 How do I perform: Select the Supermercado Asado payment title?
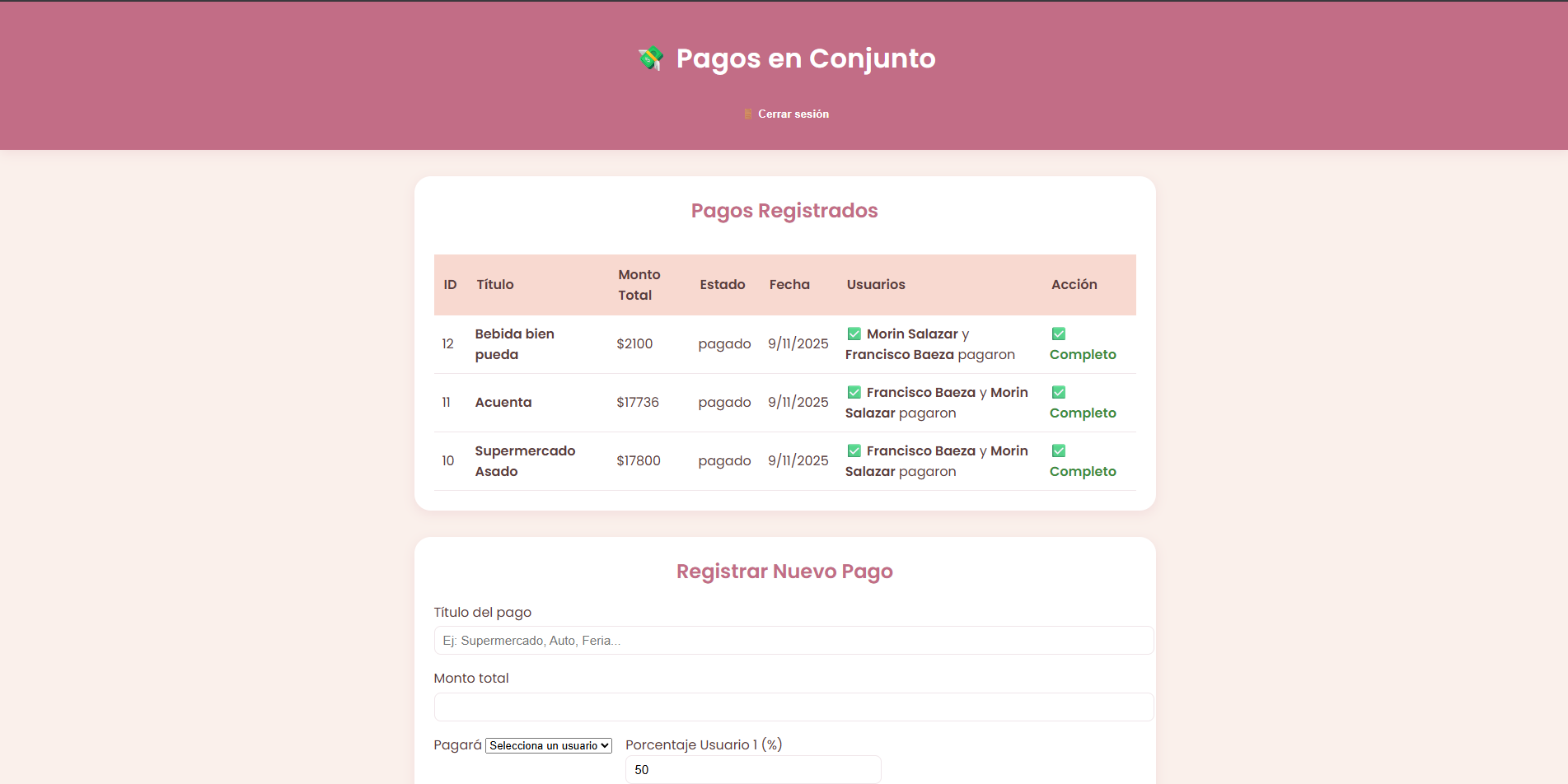pyautogui.click(x=525, y=461)
